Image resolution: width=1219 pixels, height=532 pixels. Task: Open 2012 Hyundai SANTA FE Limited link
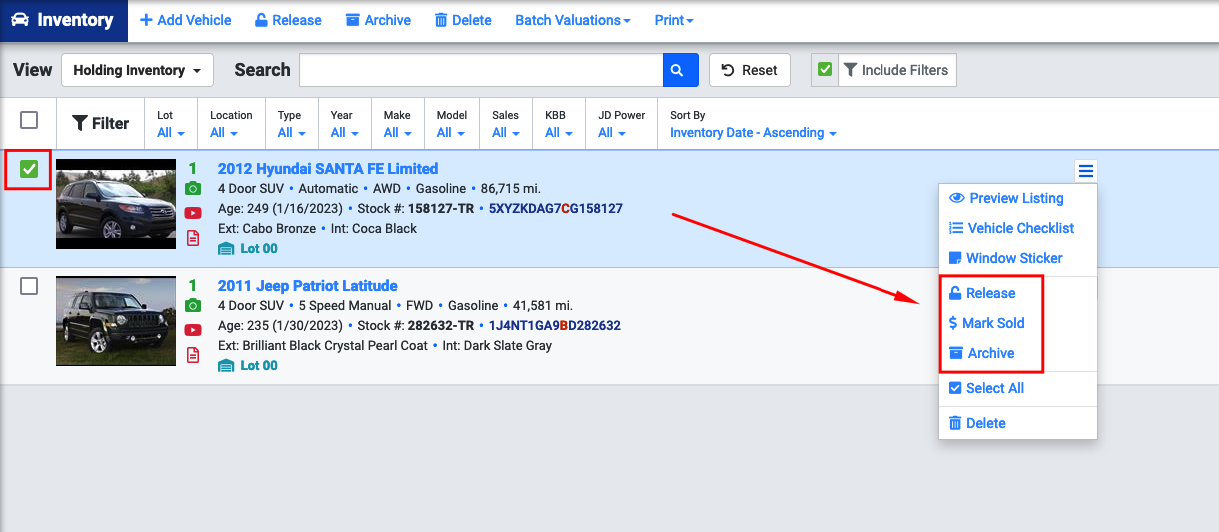tap(328, 169)
